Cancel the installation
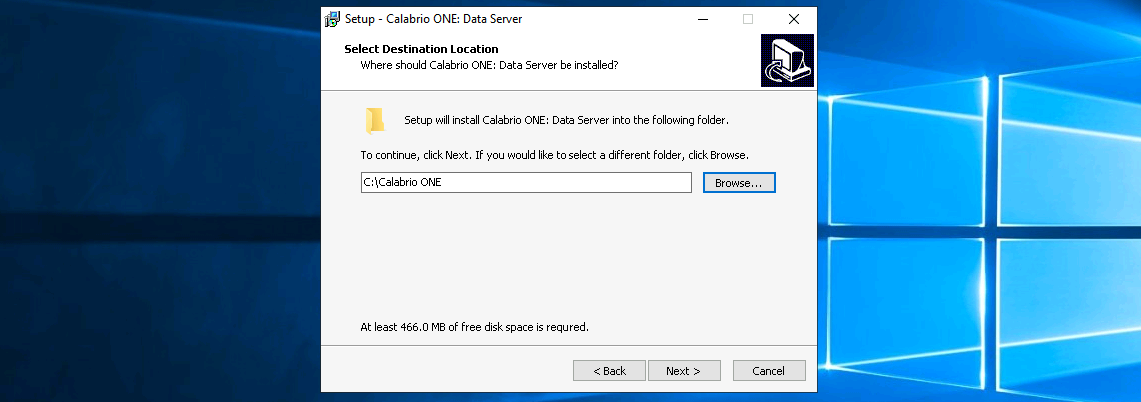Viewport: 1141px width, 402px height. pos(768,371)
